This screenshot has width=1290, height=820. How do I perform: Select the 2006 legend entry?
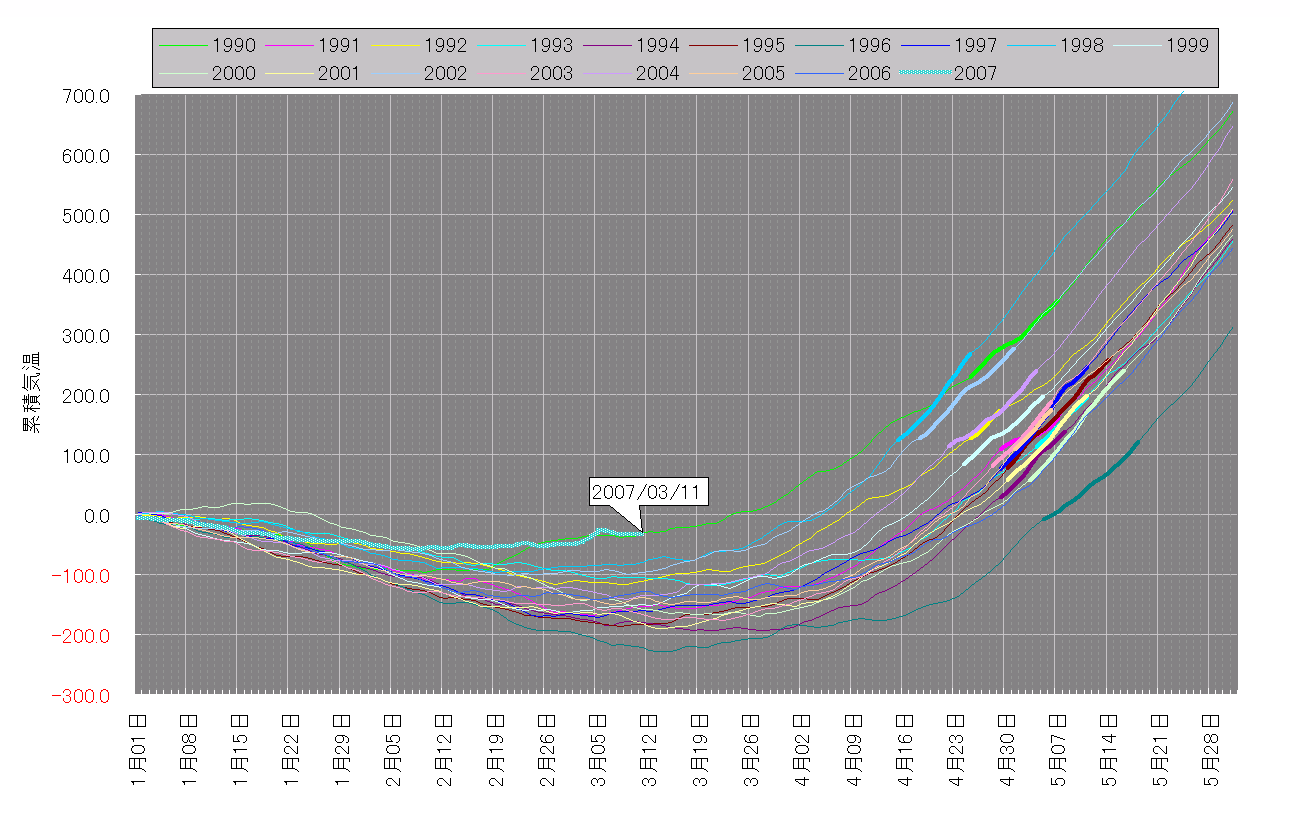click(x=869, y=73)
